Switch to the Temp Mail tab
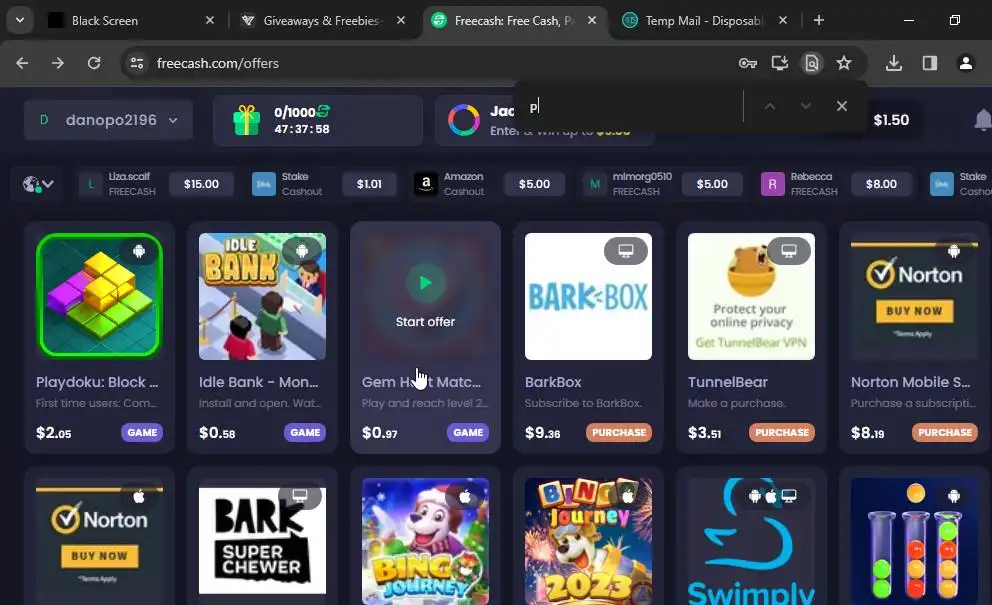 704,21
